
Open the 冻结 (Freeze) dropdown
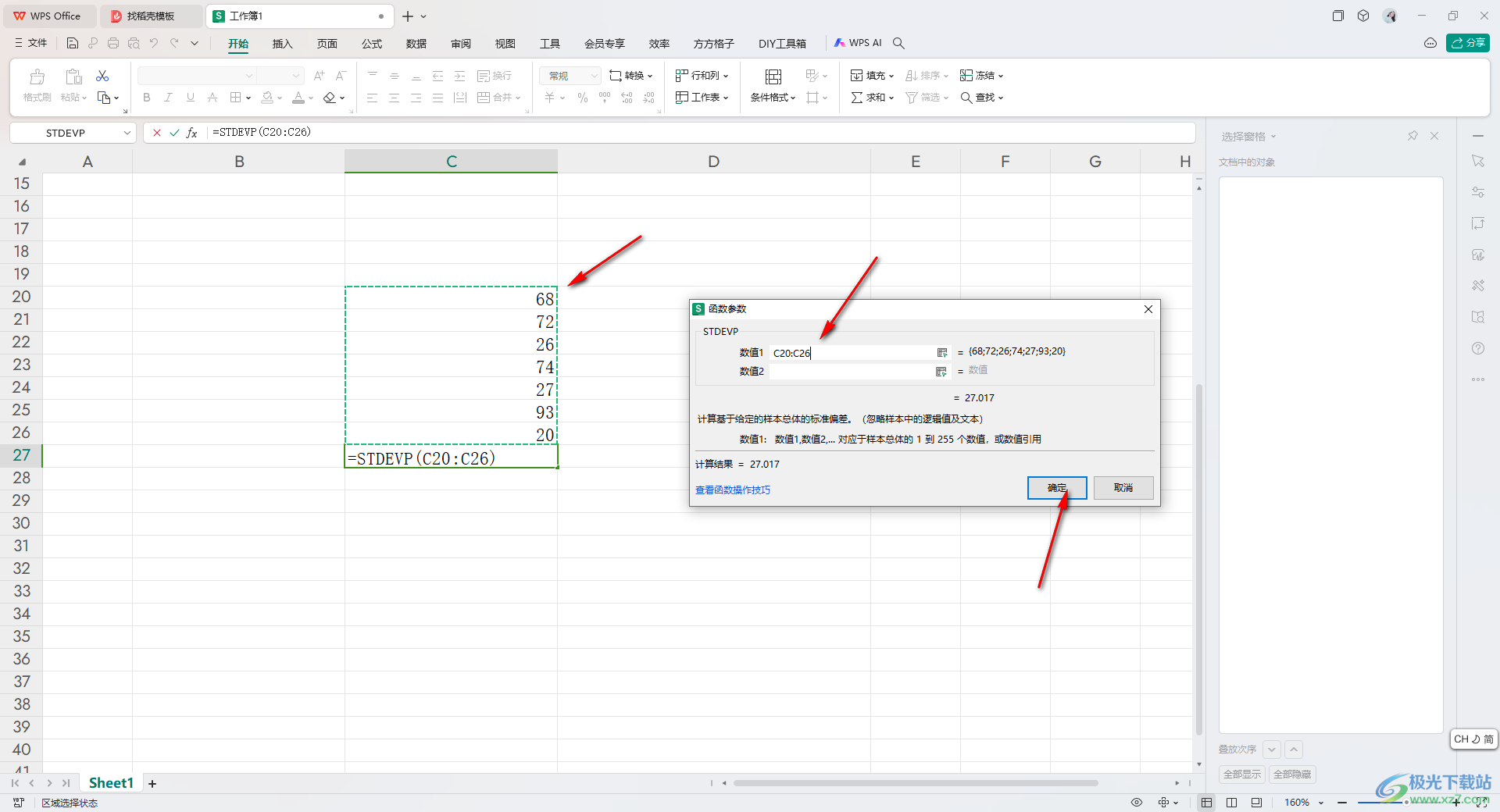click(x=981, y=76)
